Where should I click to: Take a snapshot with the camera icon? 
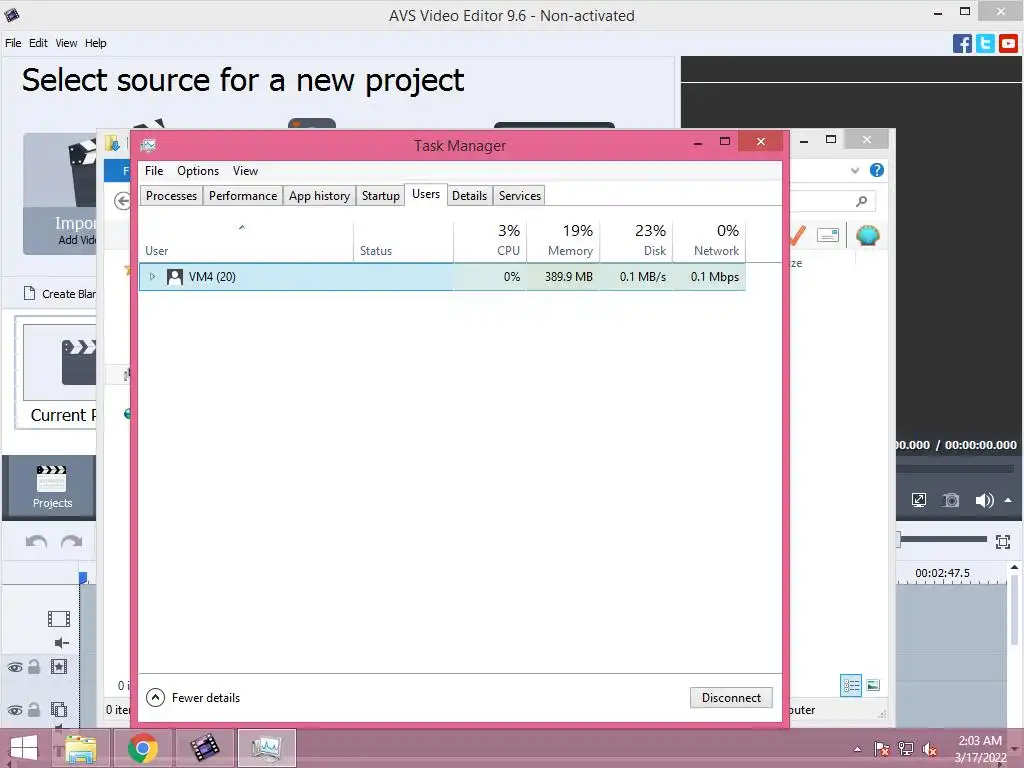pyautogui.click(x=951, y=500)
